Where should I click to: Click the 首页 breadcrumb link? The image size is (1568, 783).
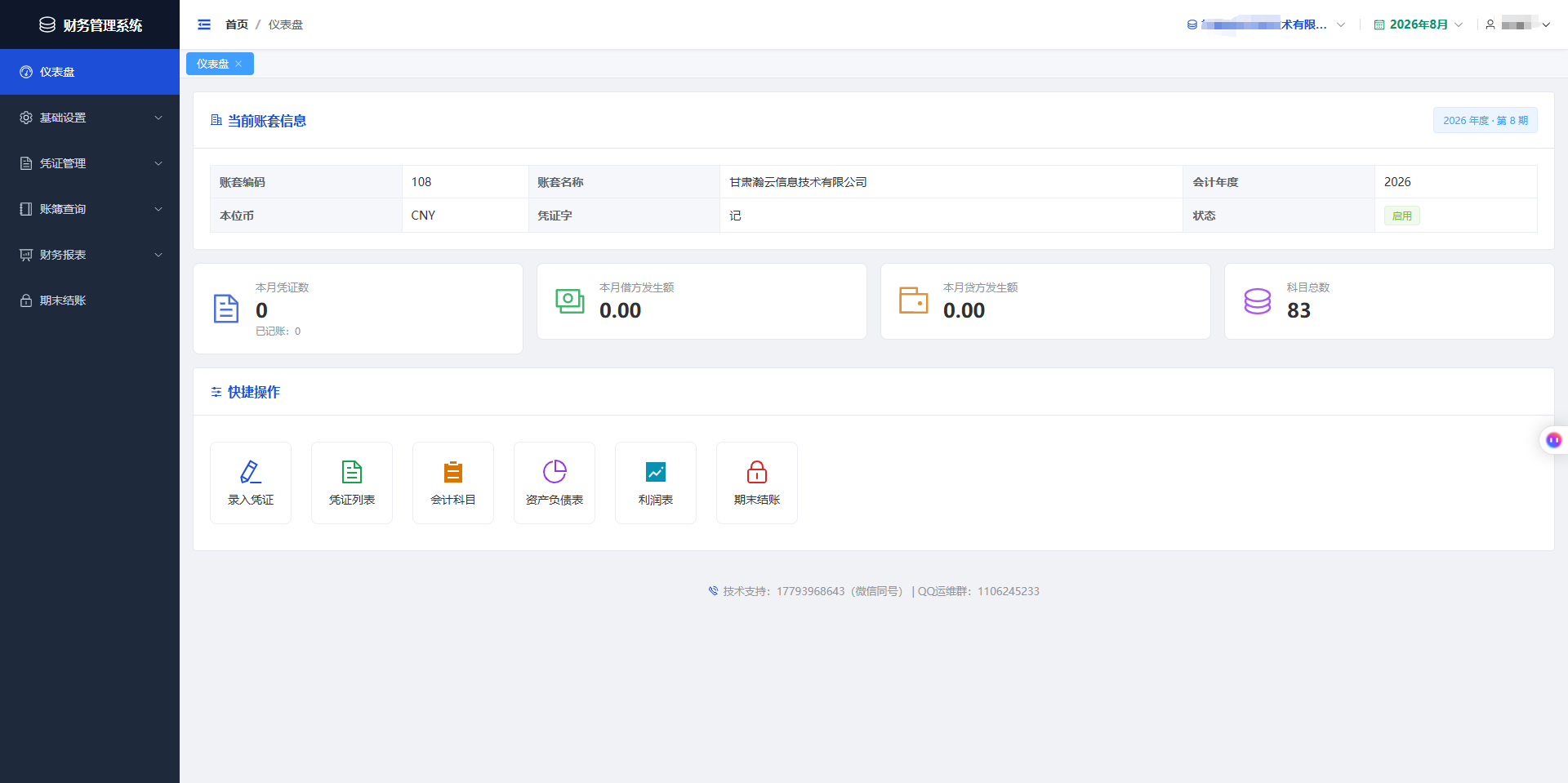237,24
